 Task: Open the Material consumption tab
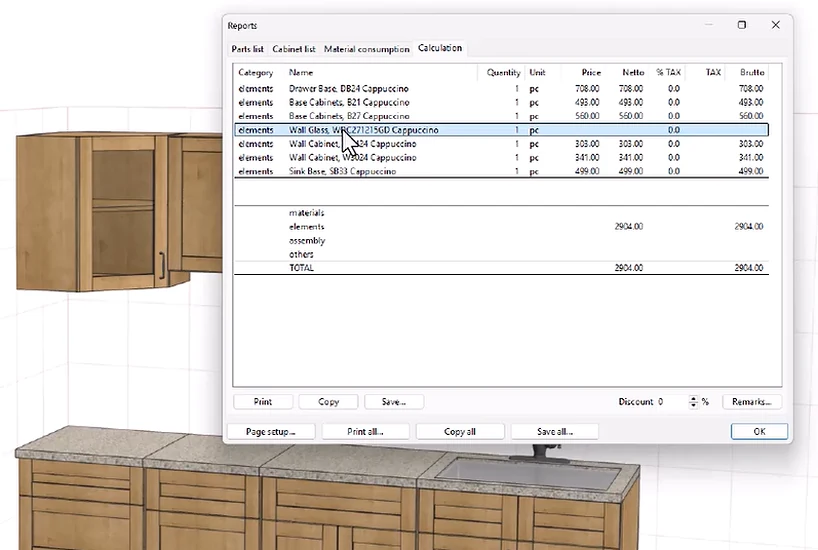point(366,49)
